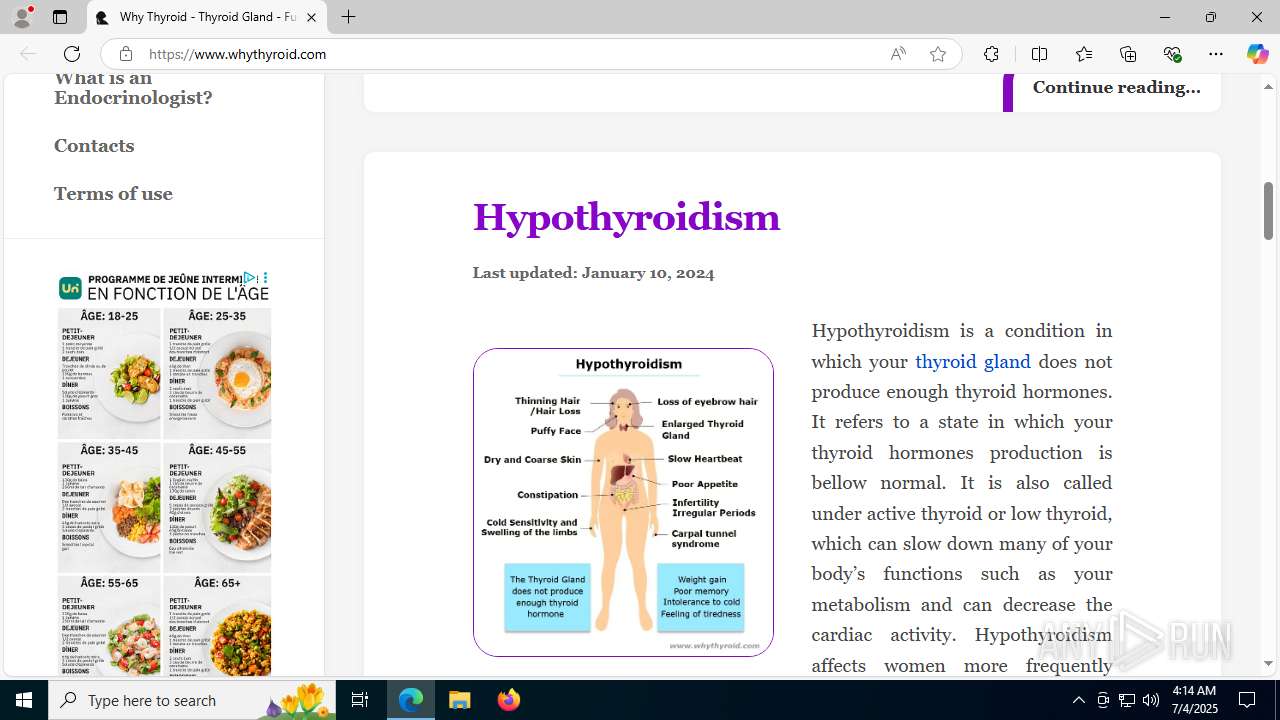Open the ad options three-dot menu

pyautogui.click(x=265, y=278)
